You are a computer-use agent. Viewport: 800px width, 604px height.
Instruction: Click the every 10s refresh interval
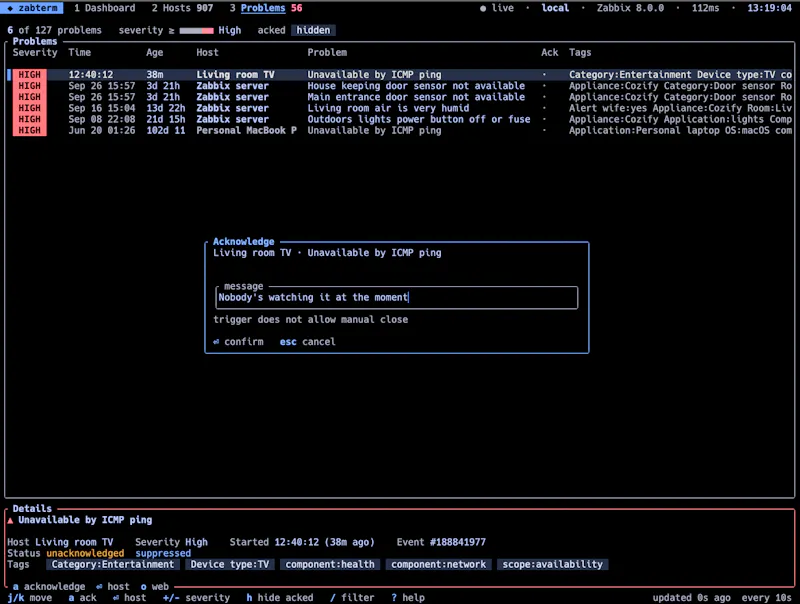tap(767, 598)
